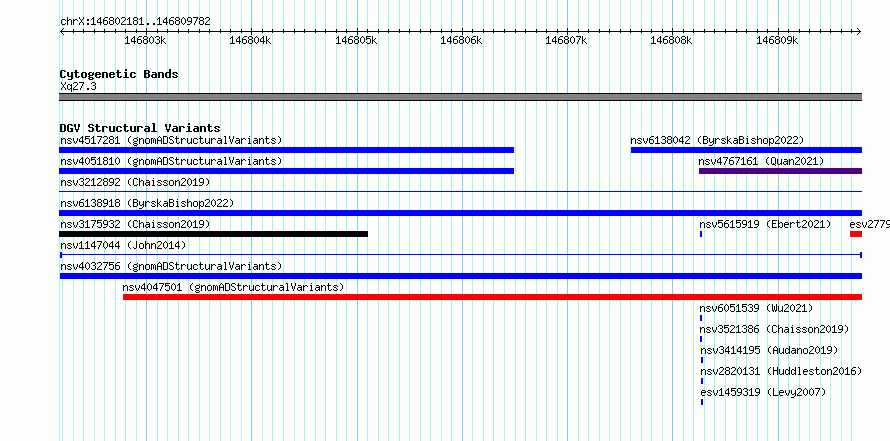Click the nsv2820131 Huddleston2016 label
The width and height of the screenshot is (890, 441).
tap(780, 371)
